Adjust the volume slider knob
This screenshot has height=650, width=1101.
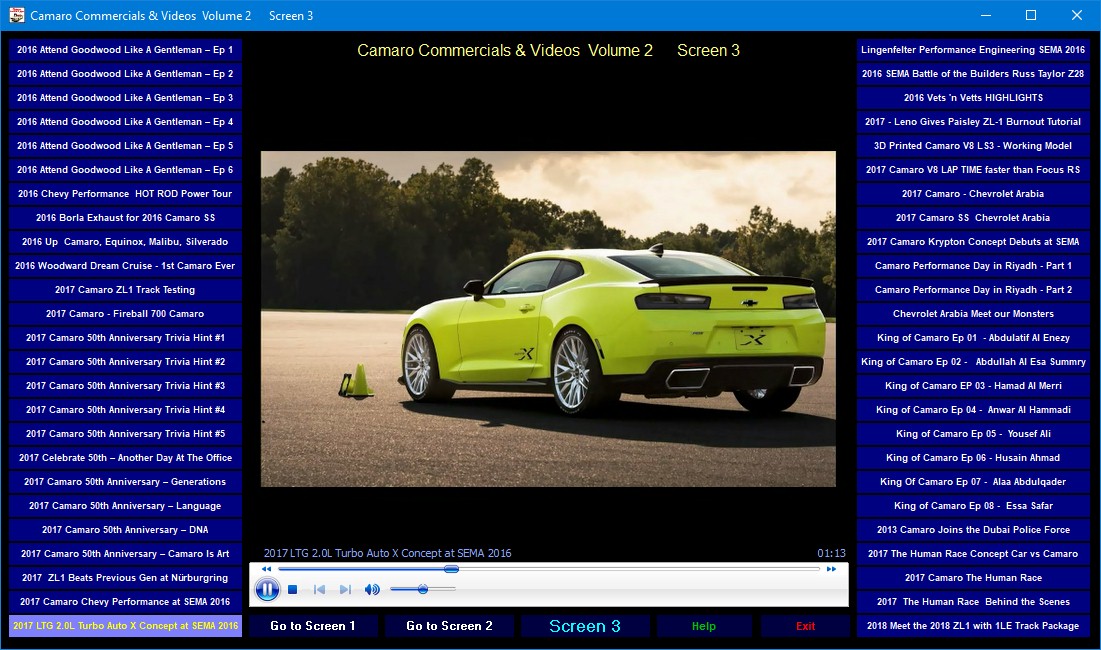423,589
